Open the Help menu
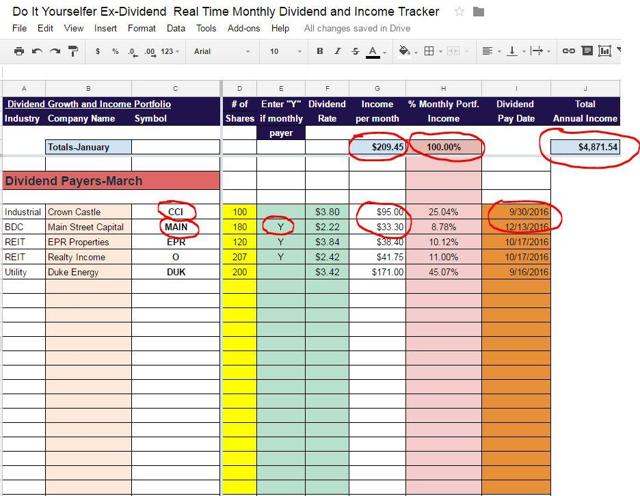Screen dimensions: 640x496 [280, 28]
